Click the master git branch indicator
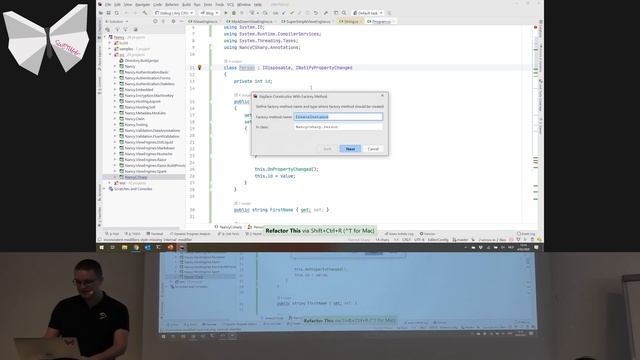This screenshot has width=640, height=360. point(460,240)
